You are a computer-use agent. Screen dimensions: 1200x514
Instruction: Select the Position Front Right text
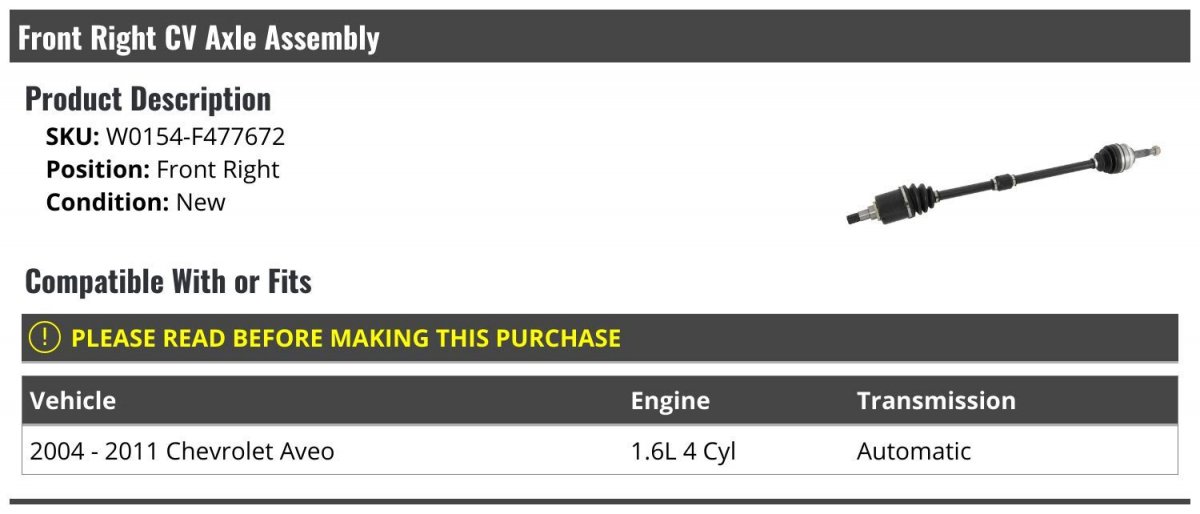(x=163, y=169)
